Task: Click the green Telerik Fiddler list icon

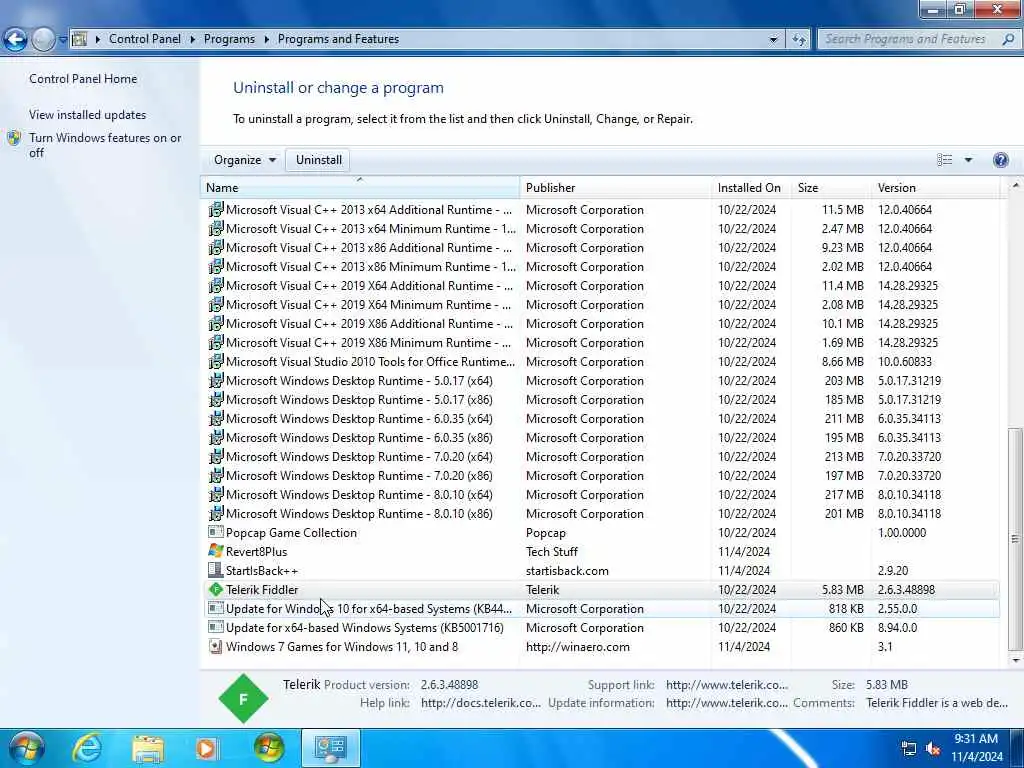Action: (216, 589)
